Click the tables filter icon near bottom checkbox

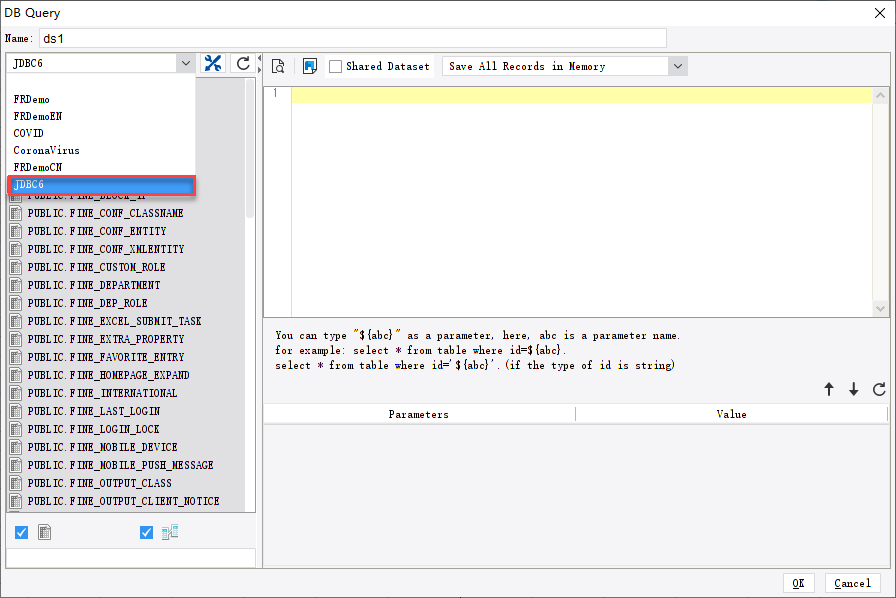click(44, 532)
